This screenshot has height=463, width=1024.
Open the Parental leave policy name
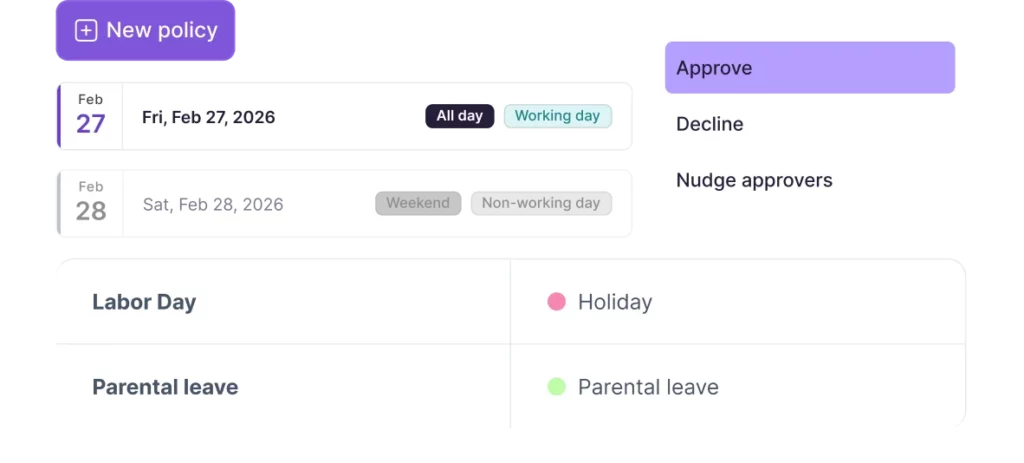click(165, 387)
